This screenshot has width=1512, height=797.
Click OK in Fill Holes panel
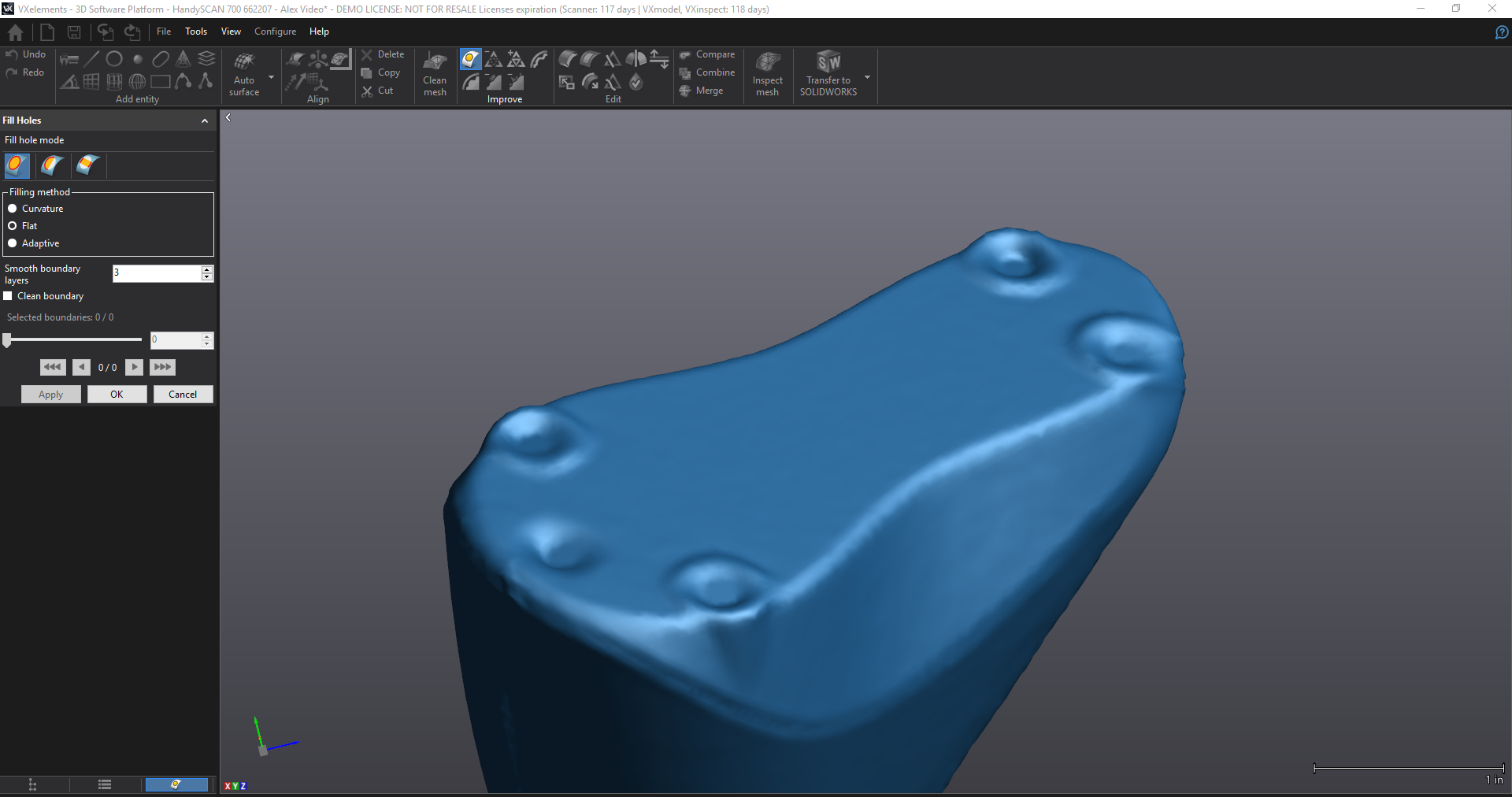[117, 395]
